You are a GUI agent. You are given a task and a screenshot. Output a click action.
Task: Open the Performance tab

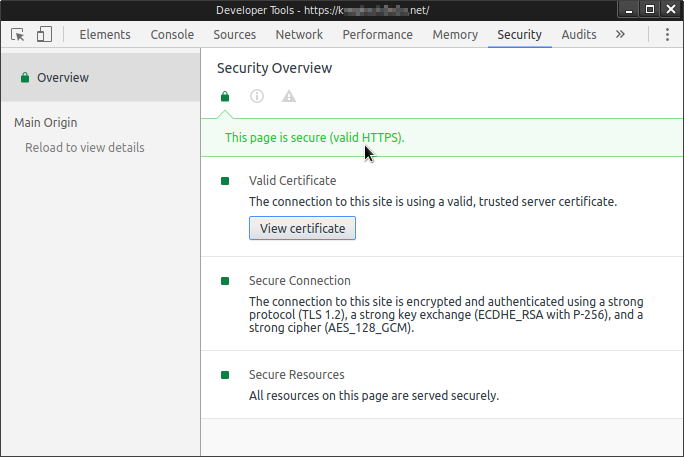pyautogui.click(x=377, y=34)
